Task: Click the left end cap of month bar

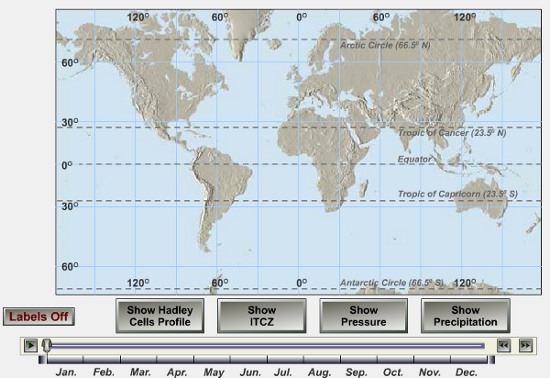Action: click(42, 359)
